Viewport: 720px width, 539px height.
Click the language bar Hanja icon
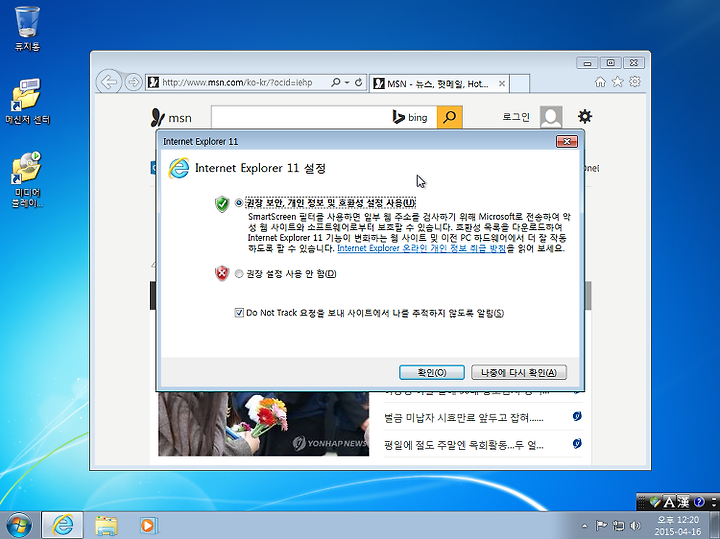683,502
